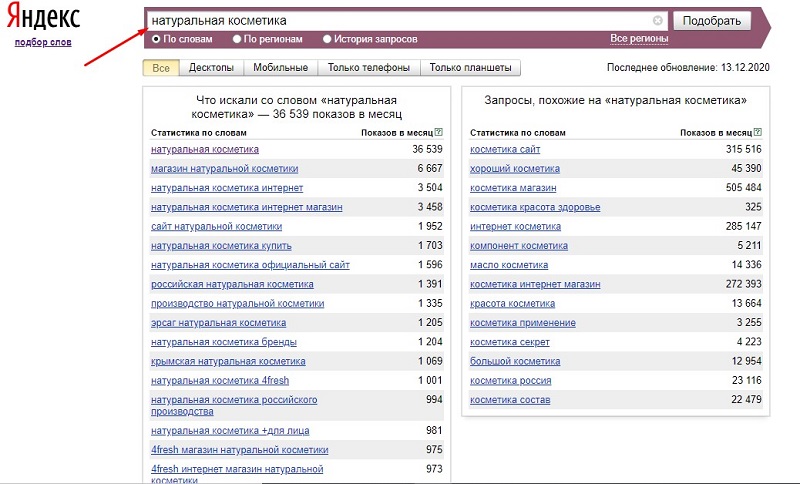Click the value '36 539' in the first row
Image resolution: width=800 pixels, height=484 pixels.
(x=428, y=149)
